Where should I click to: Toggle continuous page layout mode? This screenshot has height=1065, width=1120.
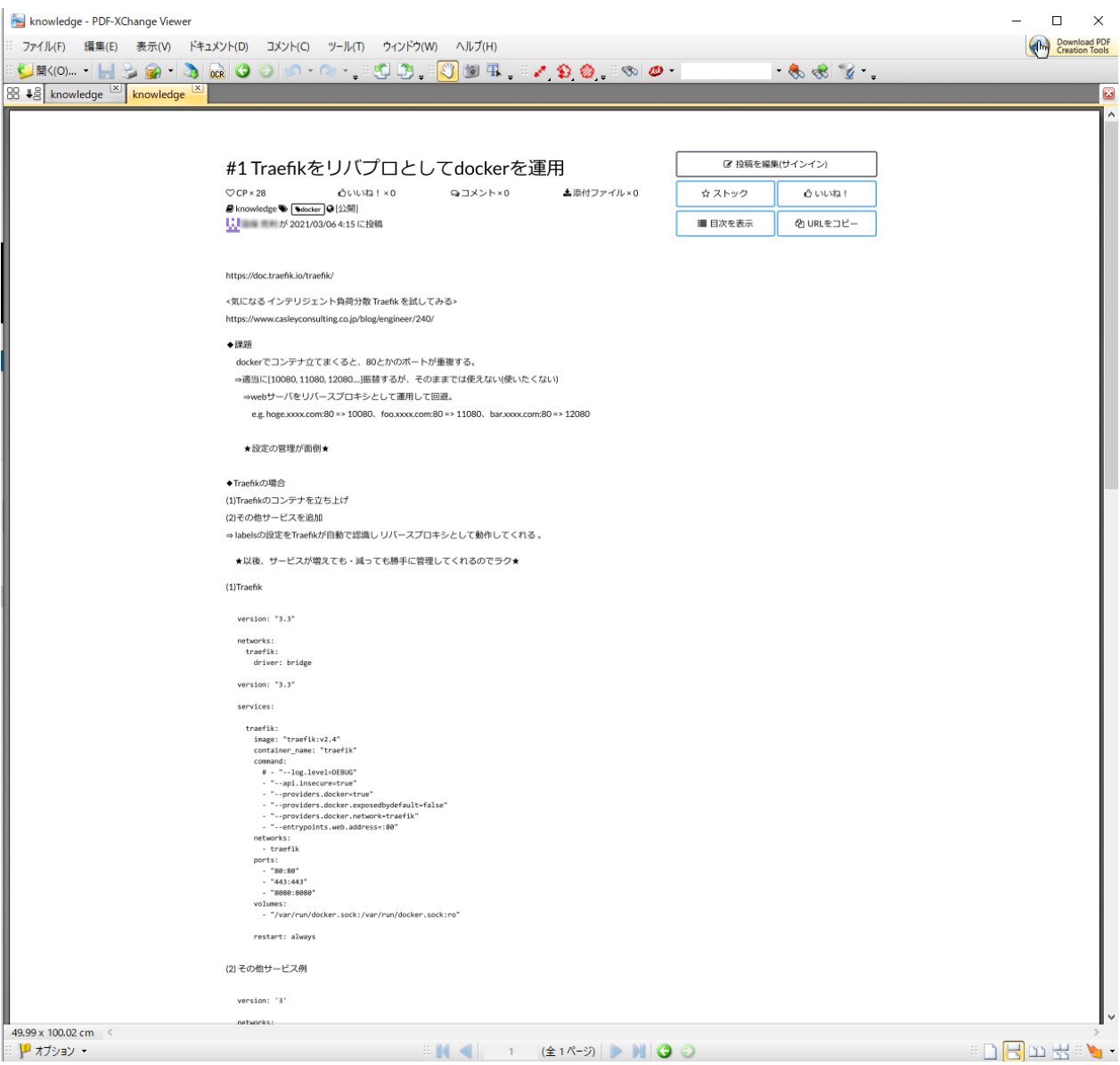pyautogui.click(x=1013, y=1052)
